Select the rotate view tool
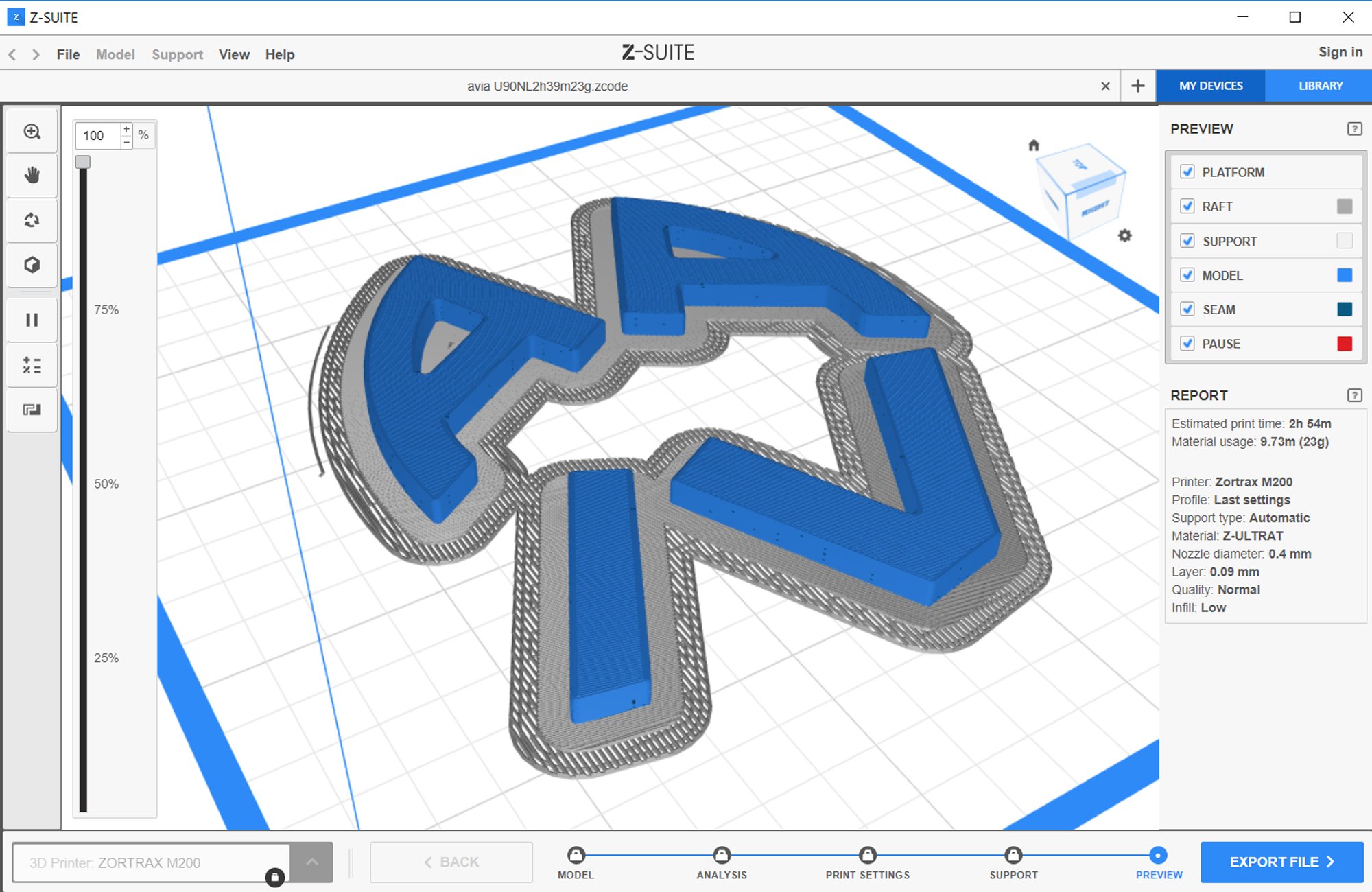The image size is (1372, 892). pyautogui.click(x=32, y=220)
